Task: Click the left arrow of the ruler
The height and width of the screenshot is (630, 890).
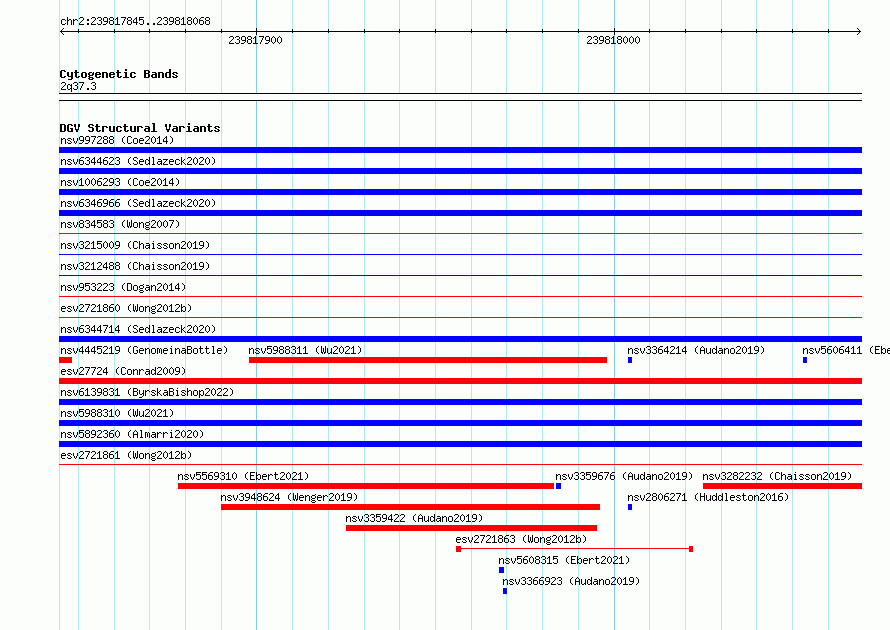Action: (x=62, y=31)
